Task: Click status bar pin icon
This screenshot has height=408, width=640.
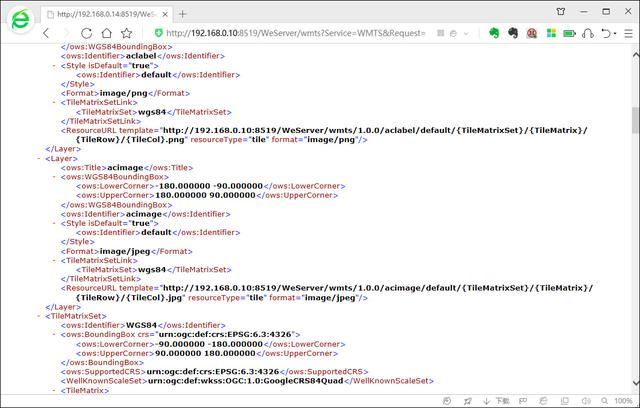Action: pyautogui.click(x=467, y=401)
